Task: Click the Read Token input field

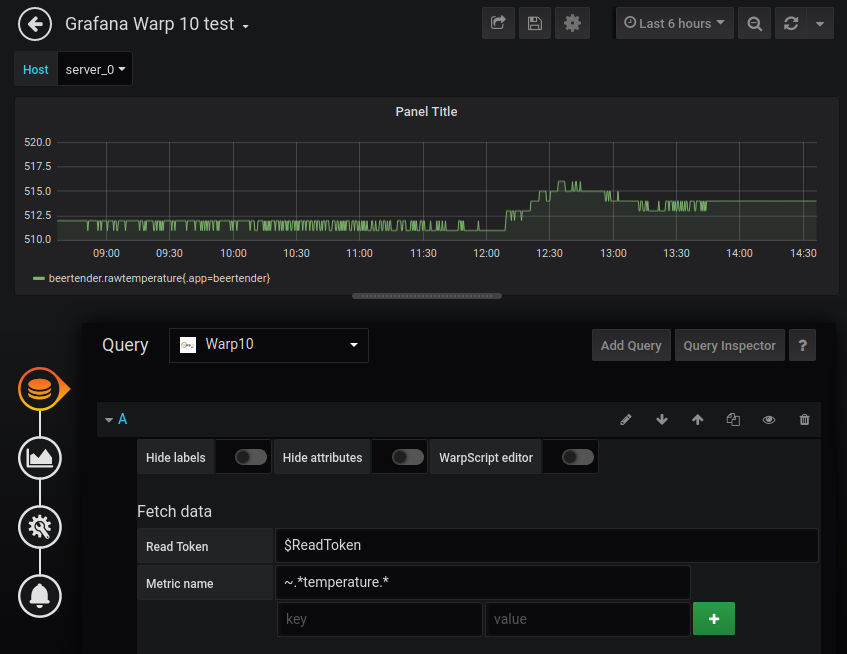Action: [547, 545]
